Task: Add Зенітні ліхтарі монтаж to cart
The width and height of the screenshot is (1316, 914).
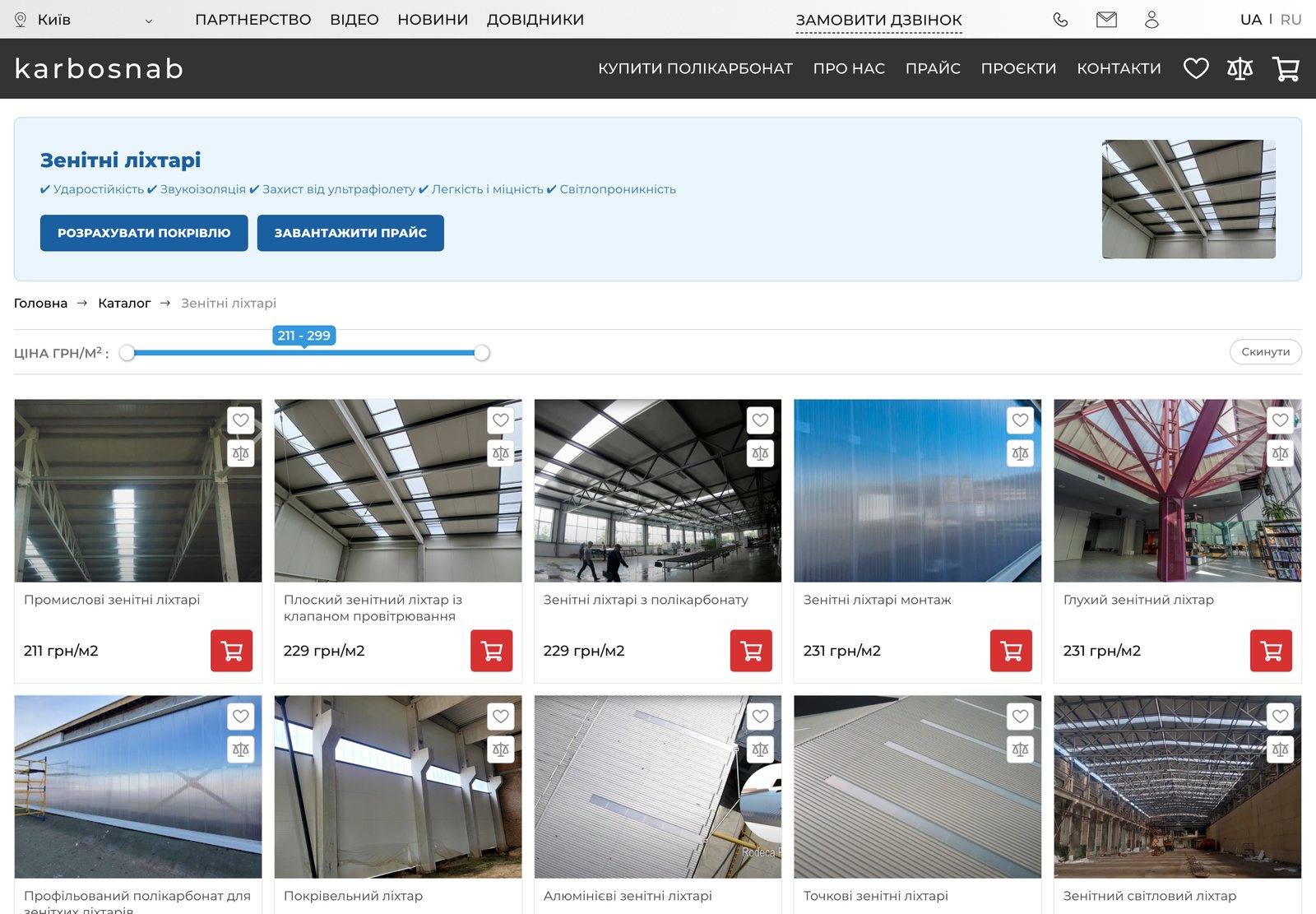Action: click(1012, 651)
